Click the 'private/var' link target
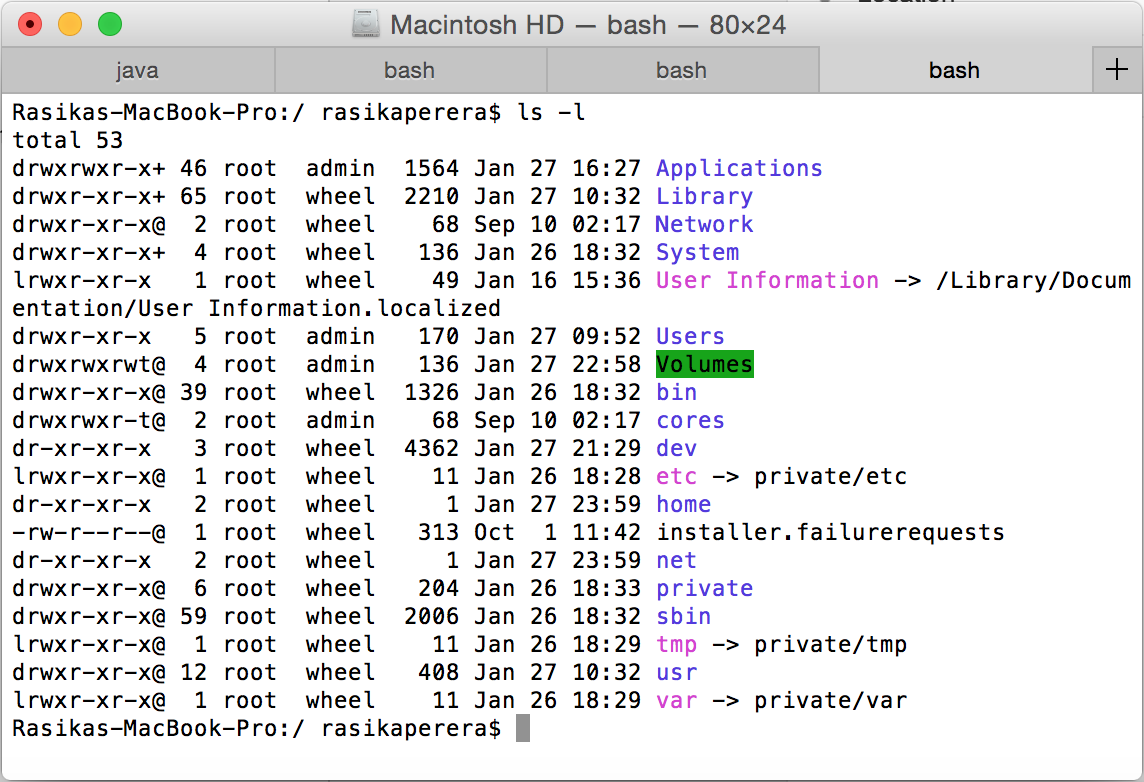 [830, 700]
